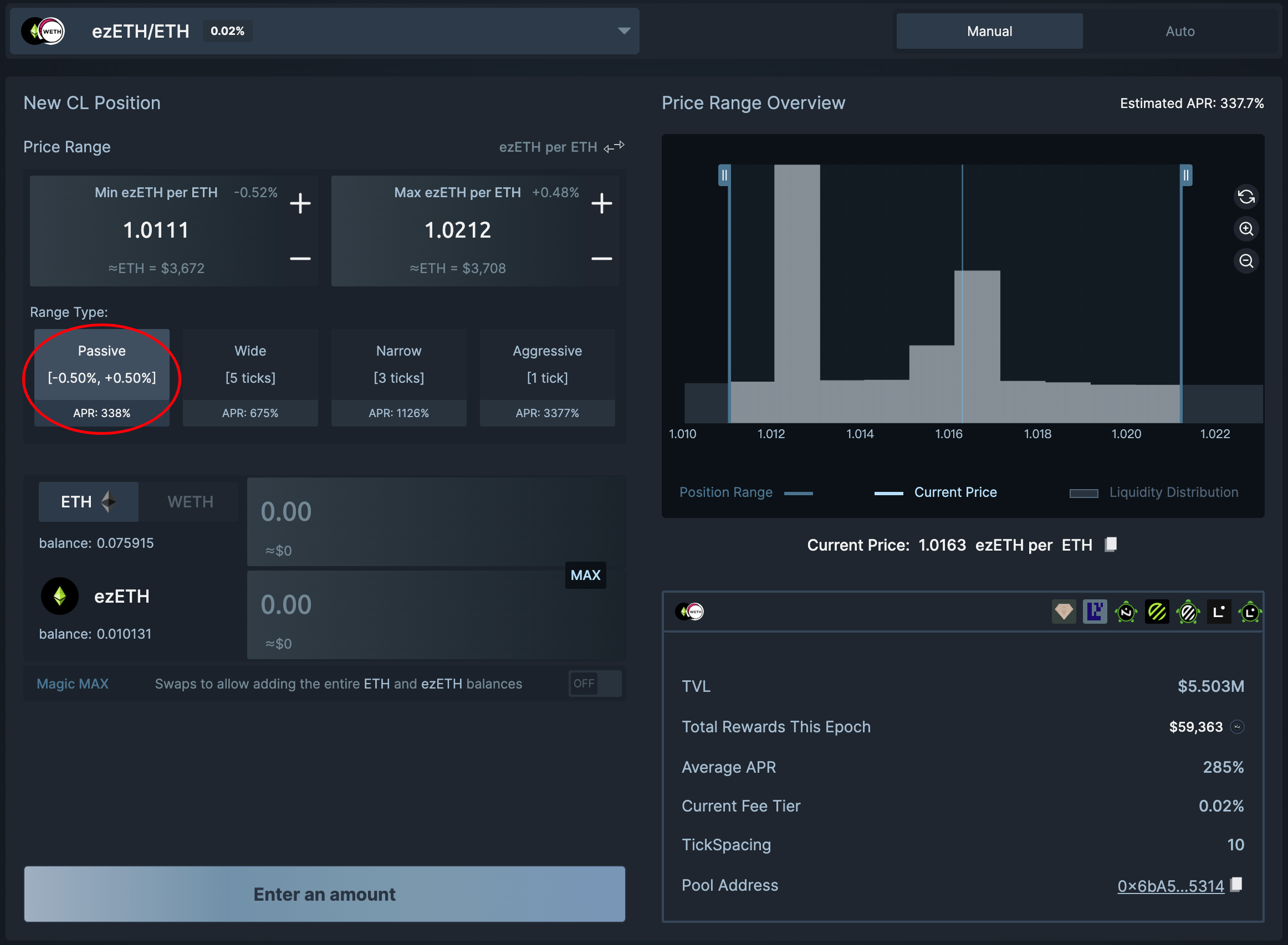Choose WETH as deposit token
This screenshot has height=945, width=1288.
click(x=190, y=502)
